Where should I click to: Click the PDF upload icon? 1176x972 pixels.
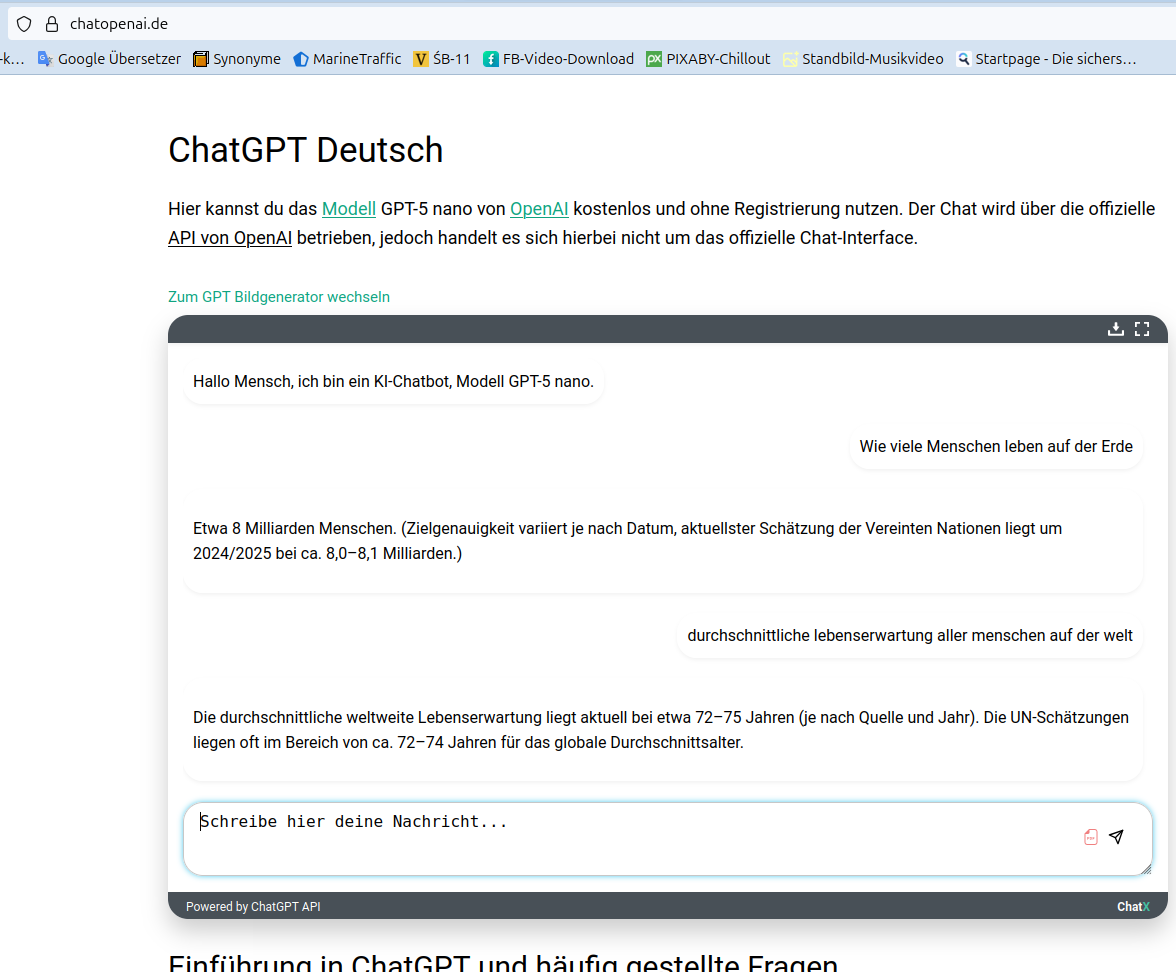[x=1091, y=837]
